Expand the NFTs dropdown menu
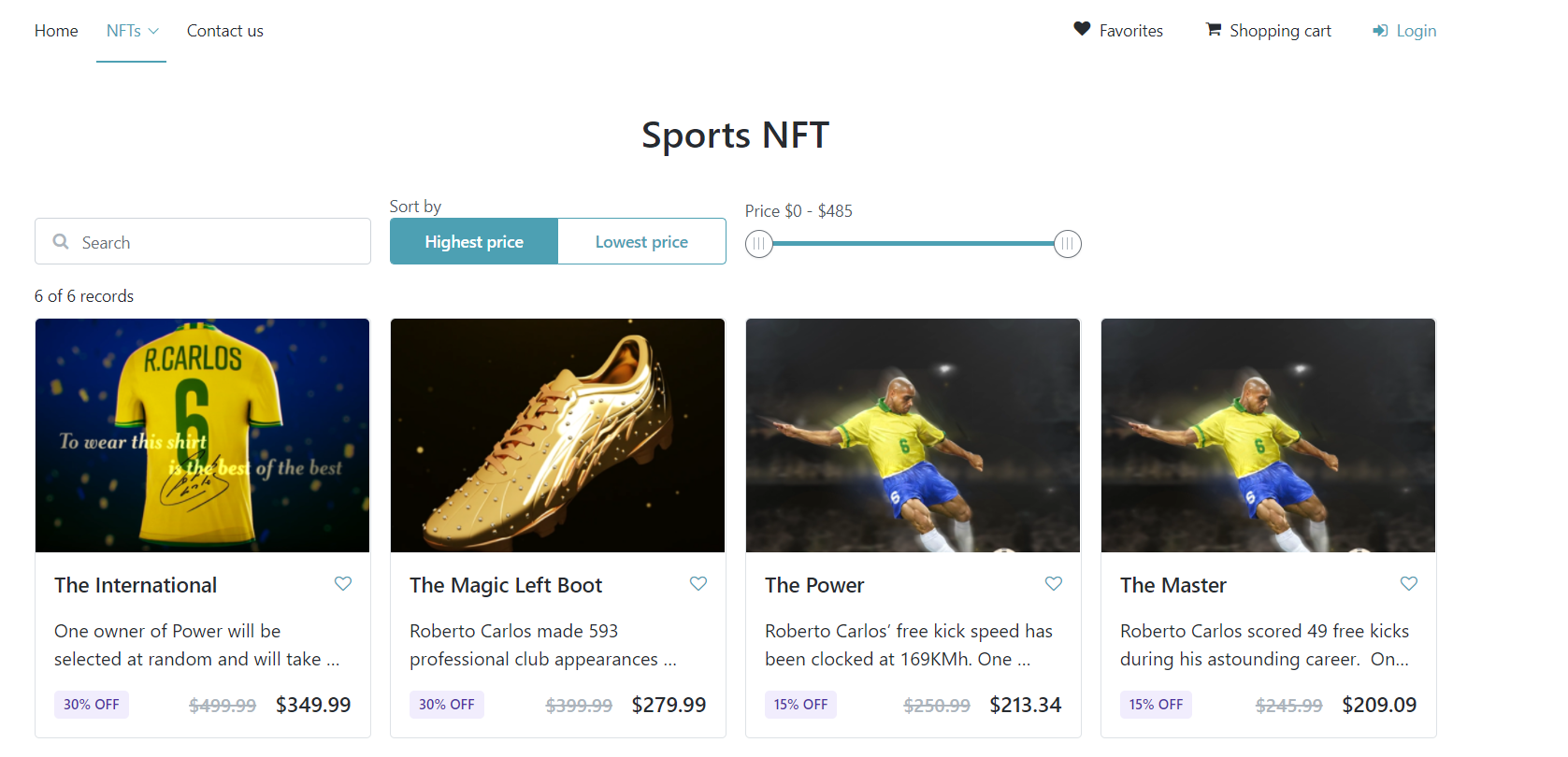1568x757 pixels. (132, 31)
